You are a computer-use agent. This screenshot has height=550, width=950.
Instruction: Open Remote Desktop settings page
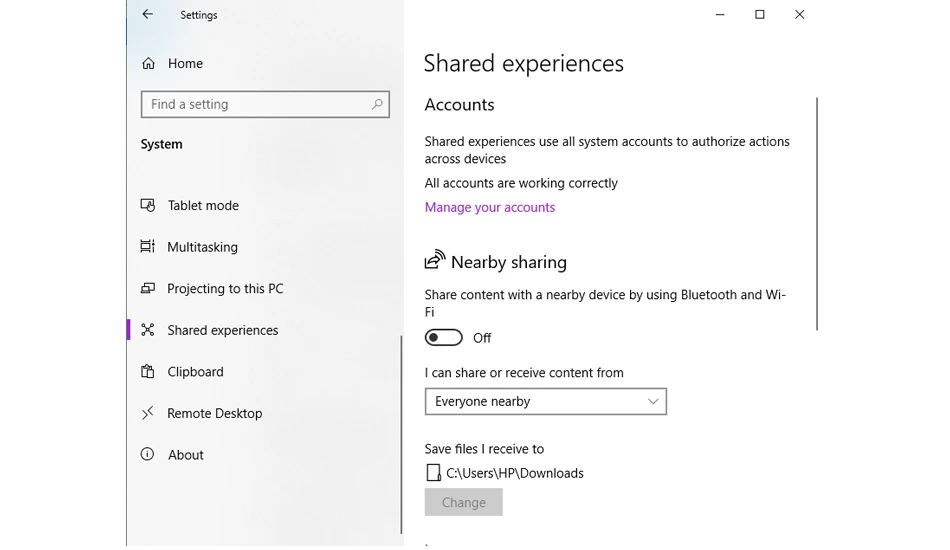214,413
